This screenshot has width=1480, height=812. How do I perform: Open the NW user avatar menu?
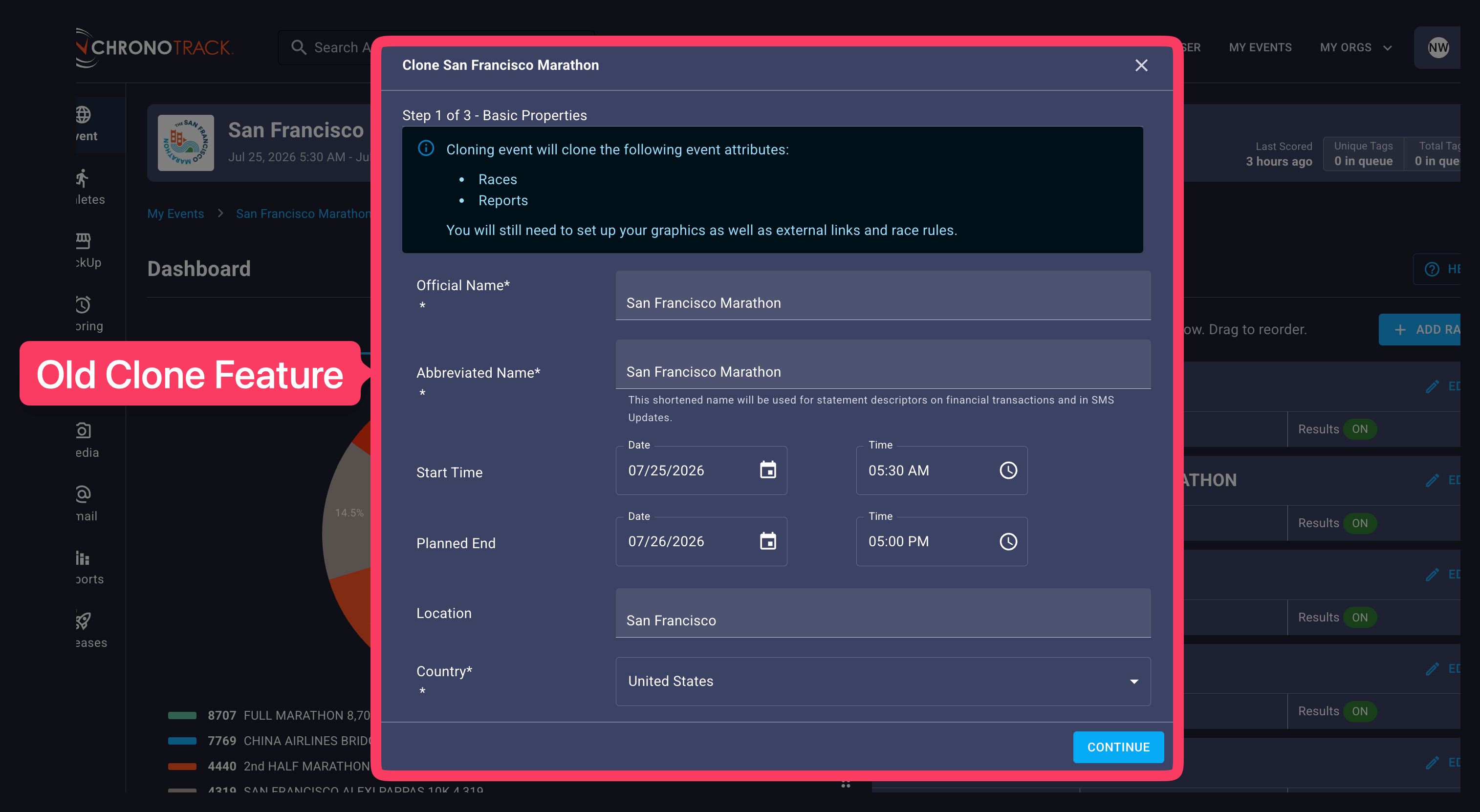1438,48
